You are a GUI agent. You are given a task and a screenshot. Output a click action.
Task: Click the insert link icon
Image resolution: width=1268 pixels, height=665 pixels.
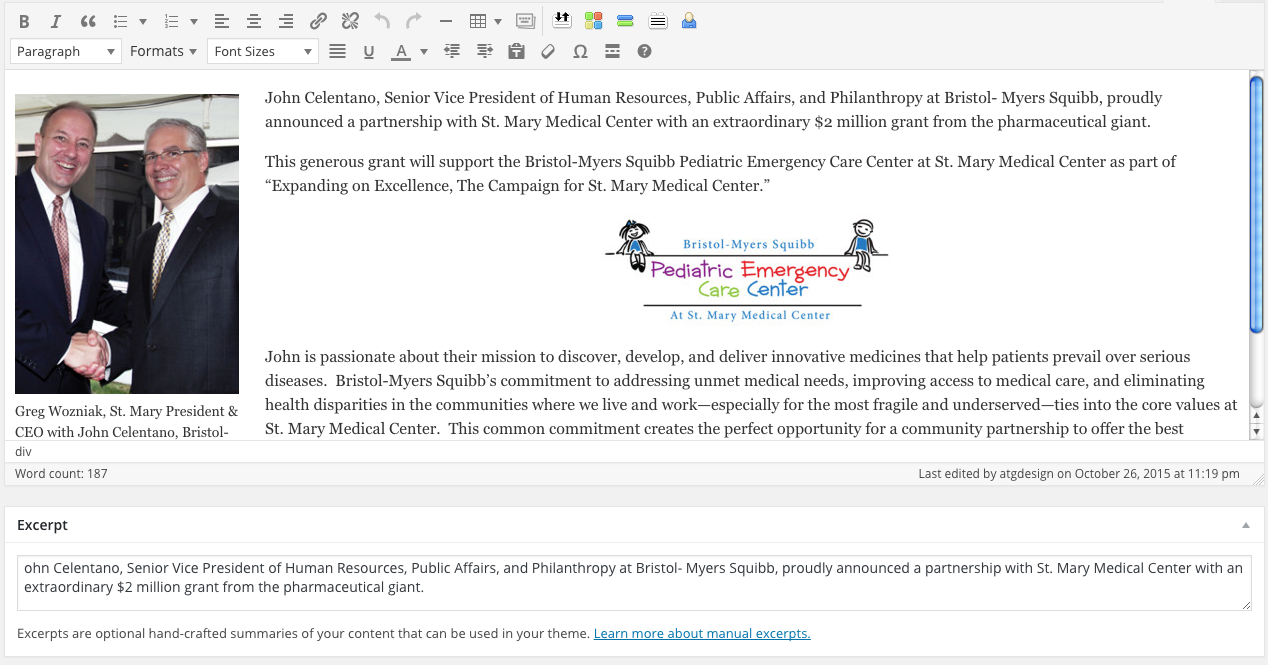pyautogui.click(x=318, y=21)
